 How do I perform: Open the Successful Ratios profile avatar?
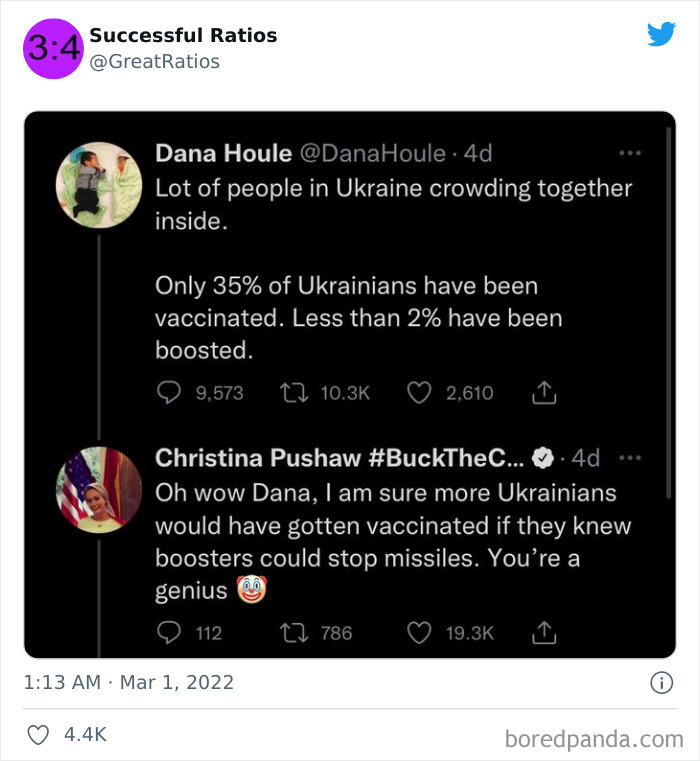[x=53, y=49]
